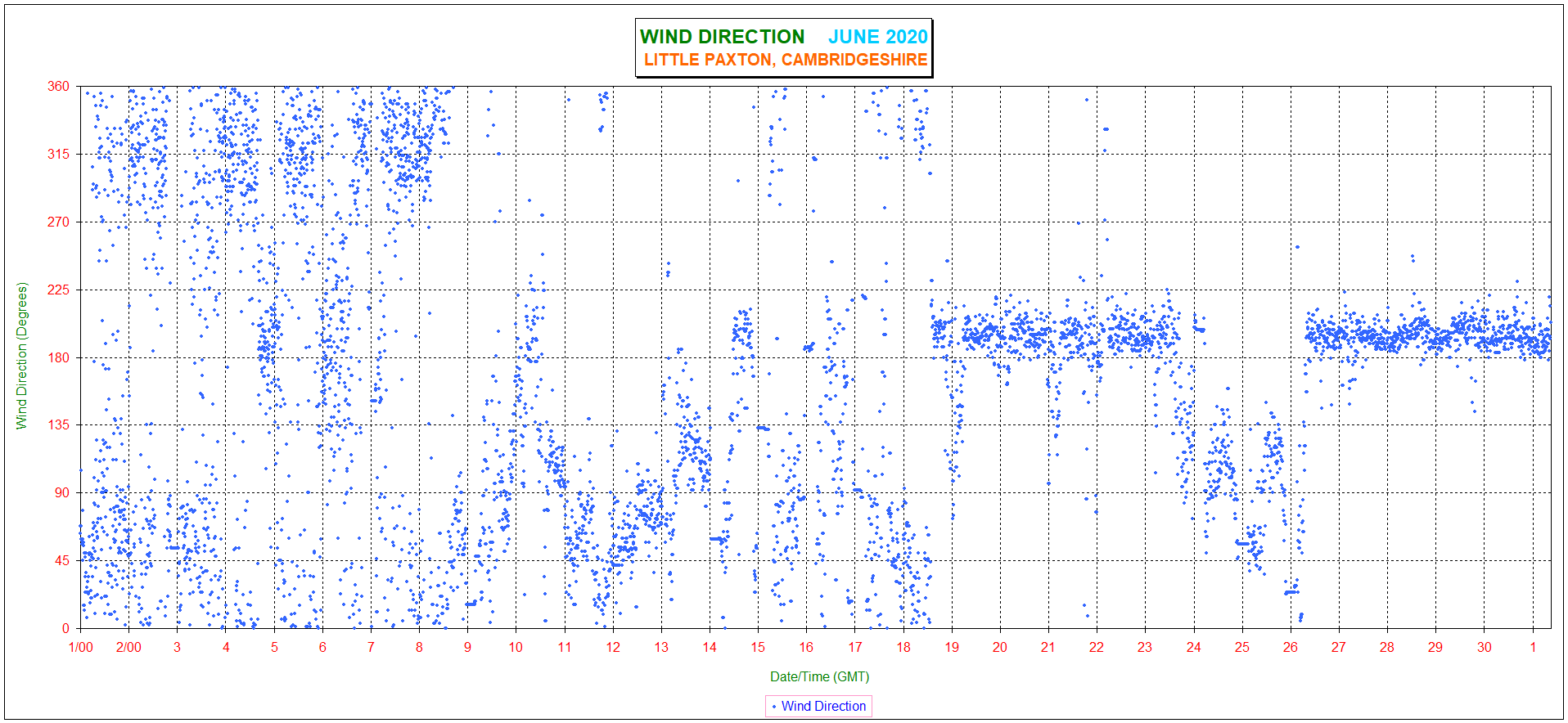Screen dimensions: 1568x723
Task: Click the 'Wind Direction' legend entry
Action: click(818, 706)
